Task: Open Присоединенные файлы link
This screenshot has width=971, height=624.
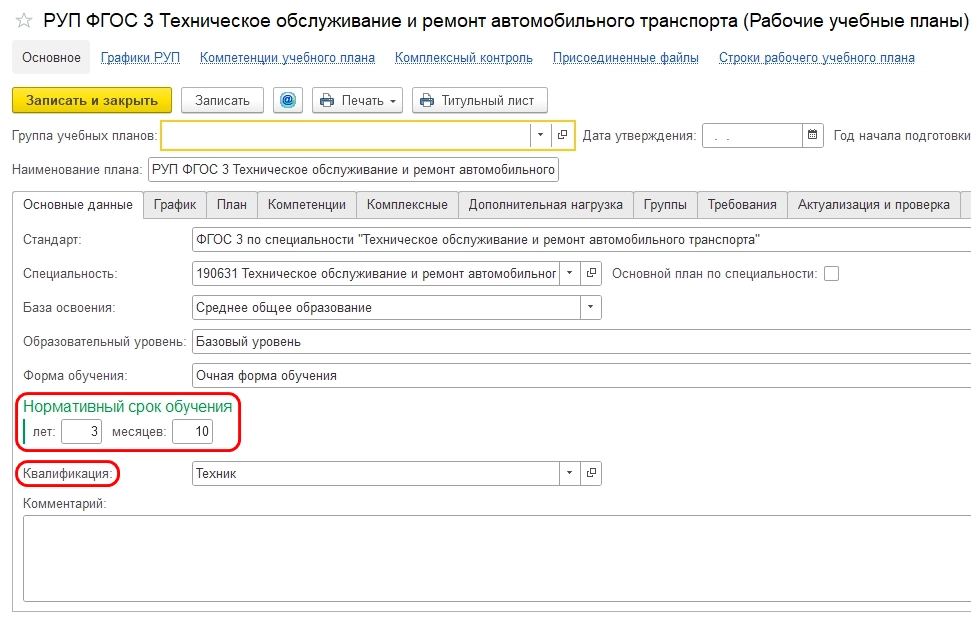Action: (x=625, y=58)
